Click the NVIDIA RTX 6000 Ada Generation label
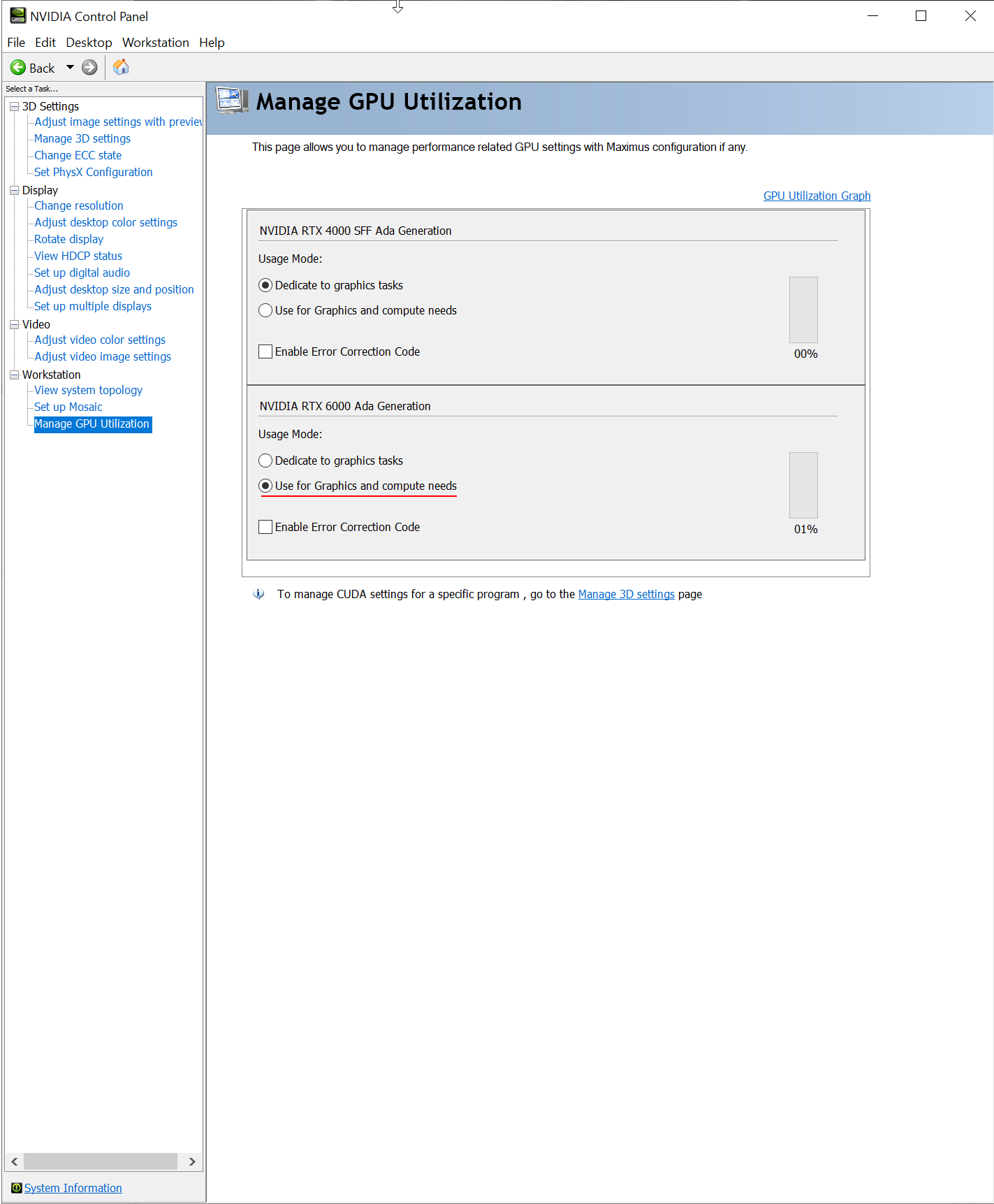 tap(345, 406)
